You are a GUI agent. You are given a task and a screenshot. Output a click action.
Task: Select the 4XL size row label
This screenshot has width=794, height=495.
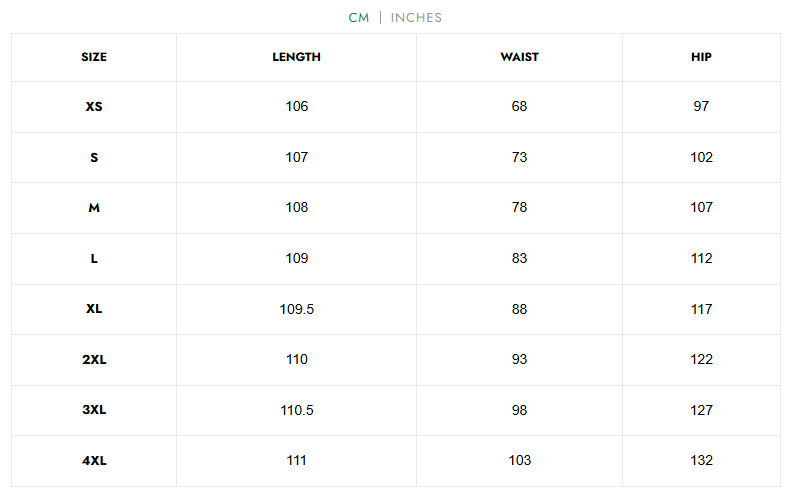pyautogui.click(x=94, y=461)
